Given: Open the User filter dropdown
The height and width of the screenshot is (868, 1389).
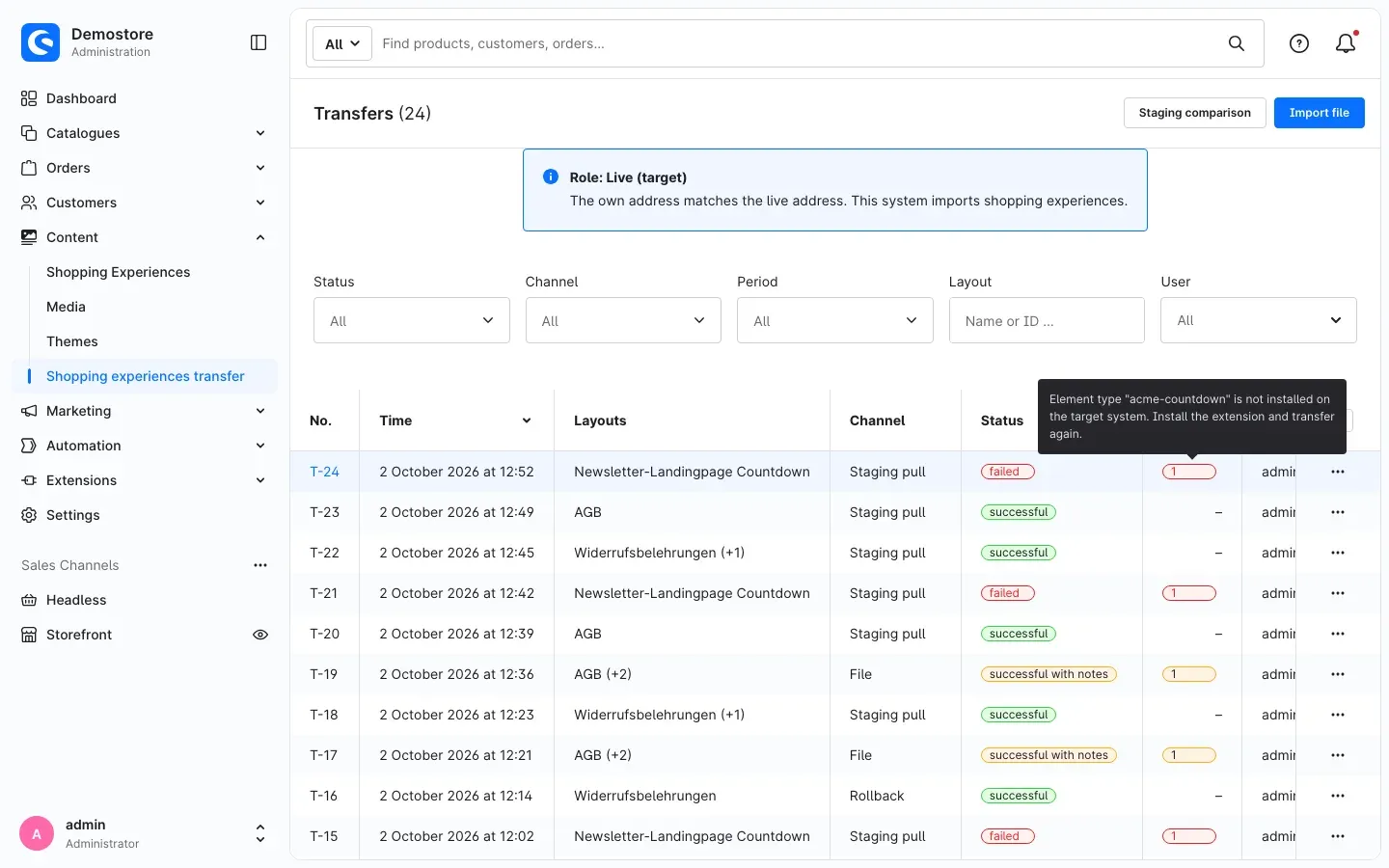Looking at the screenshot, I should pyautogui.click(x=1258, y=320).
